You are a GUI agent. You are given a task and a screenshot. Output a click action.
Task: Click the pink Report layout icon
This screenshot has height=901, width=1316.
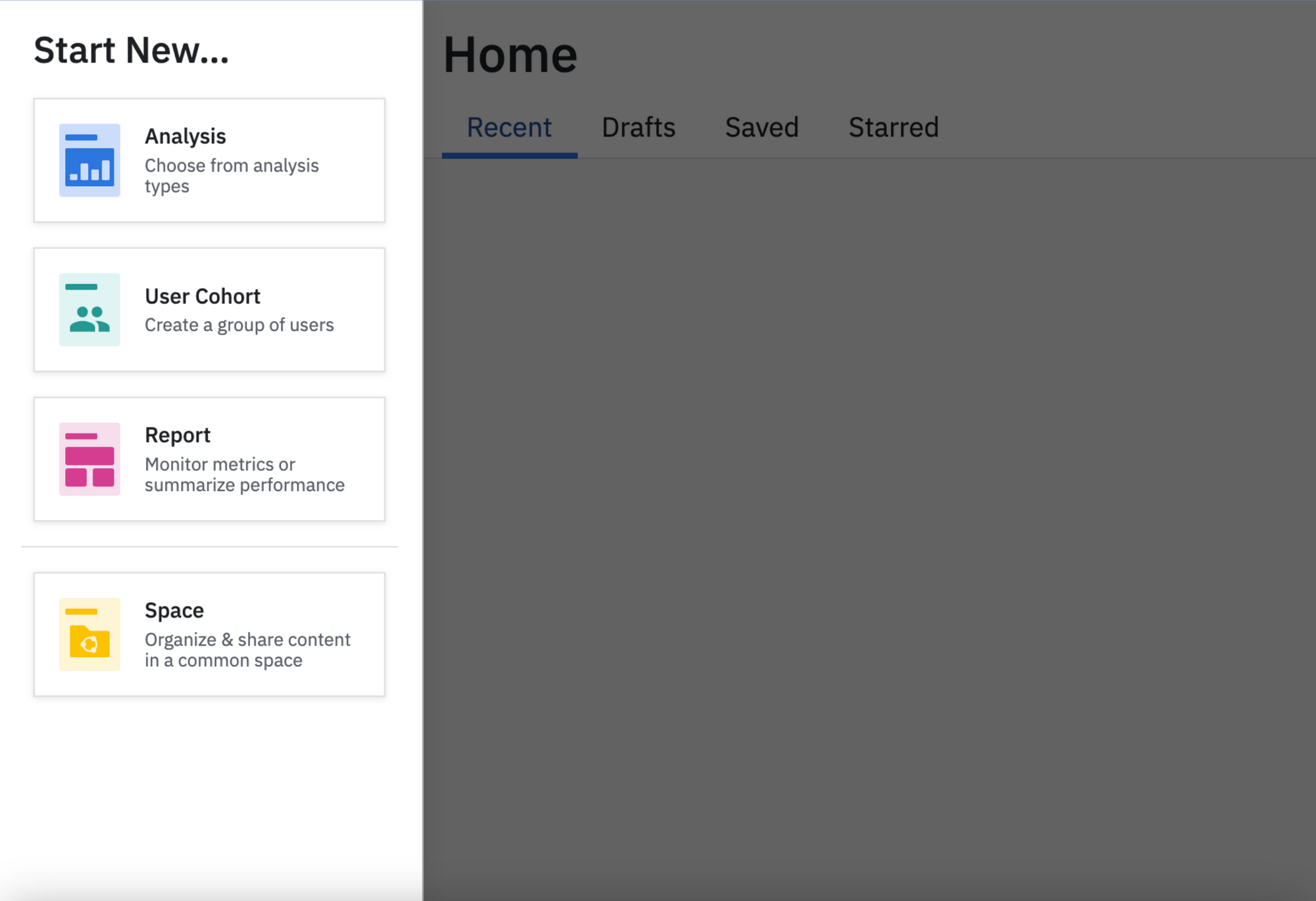pyautogui.click(x=89, y=458)
